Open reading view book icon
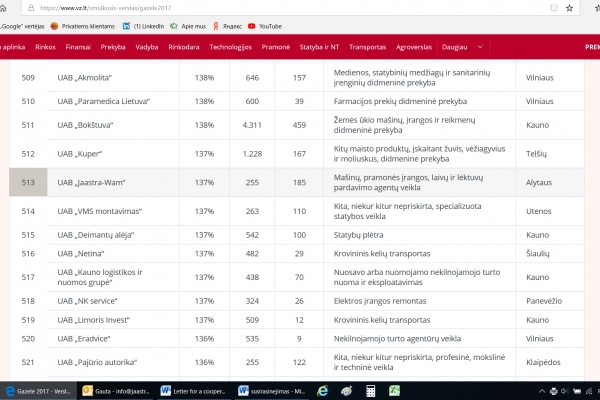This screenshot has width=600, height=400. [x=554, y=8]
